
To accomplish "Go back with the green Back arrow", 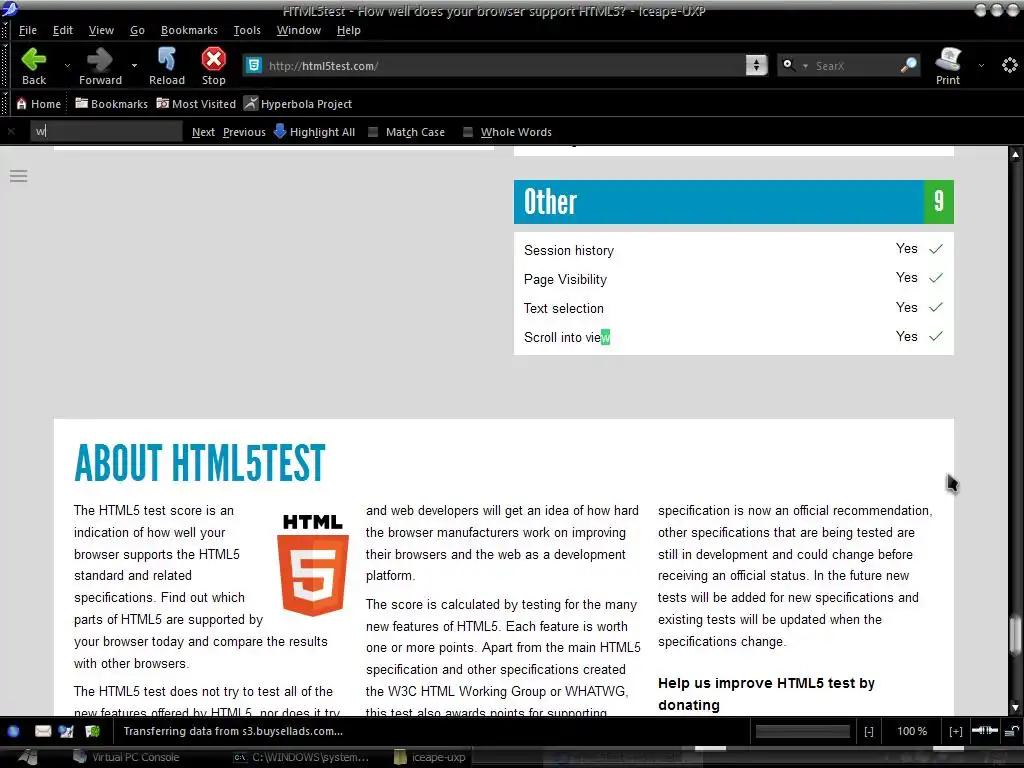I will click(x=34, y=66).
